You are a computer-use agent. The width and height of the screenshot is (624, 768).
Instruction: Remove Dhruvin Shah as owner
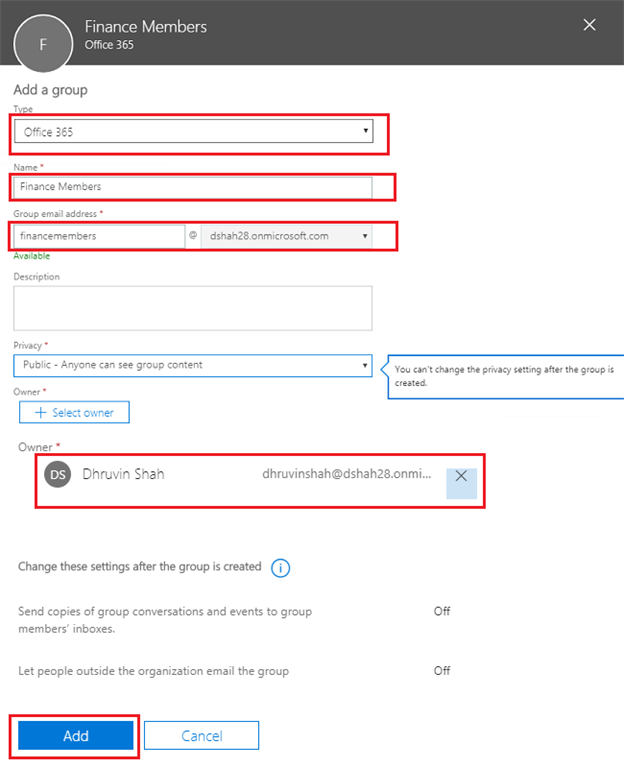pyautogui.click(x=461, y=476)
